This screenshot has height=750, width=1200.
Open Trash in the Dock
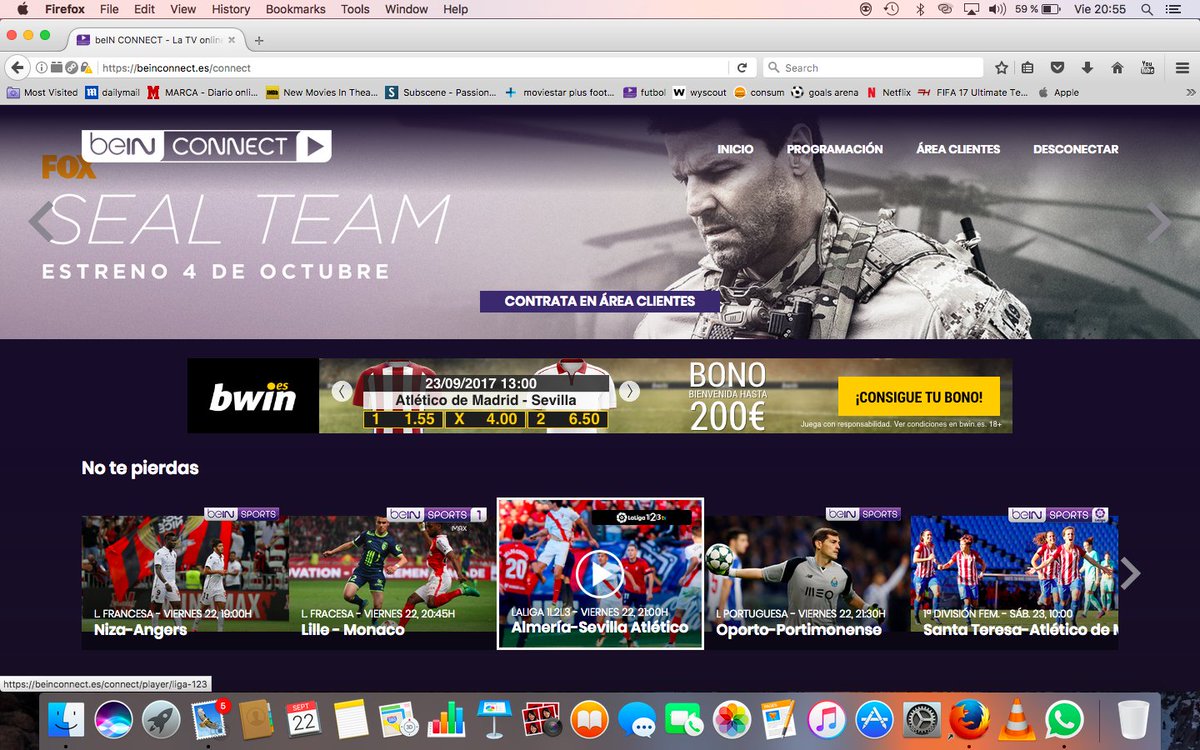1133,719
